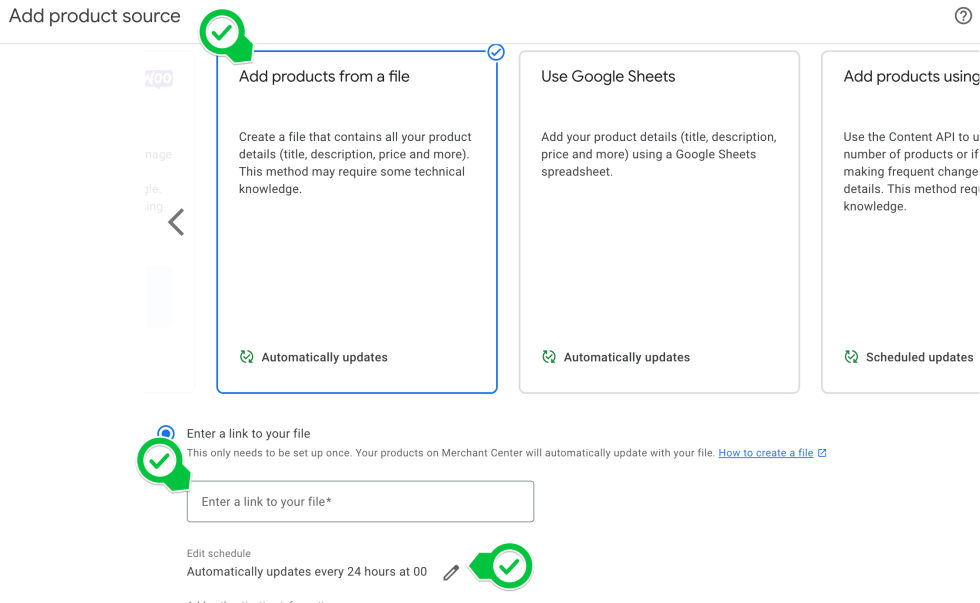Click the Add product source heading

tap(95, 16)
